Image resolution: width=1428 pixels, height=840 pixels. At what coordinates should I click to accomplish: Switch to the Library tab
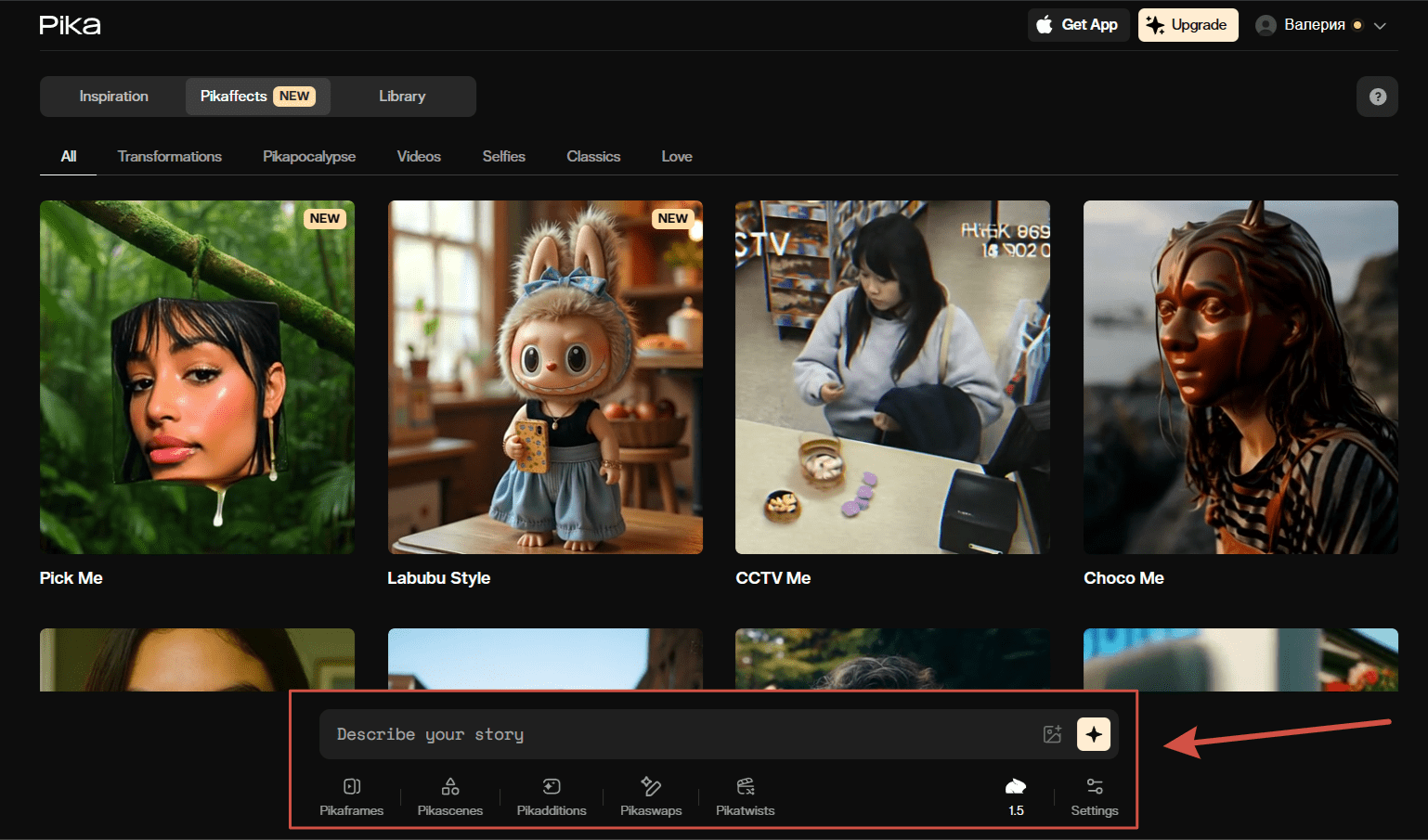click(x=402, y=97)
